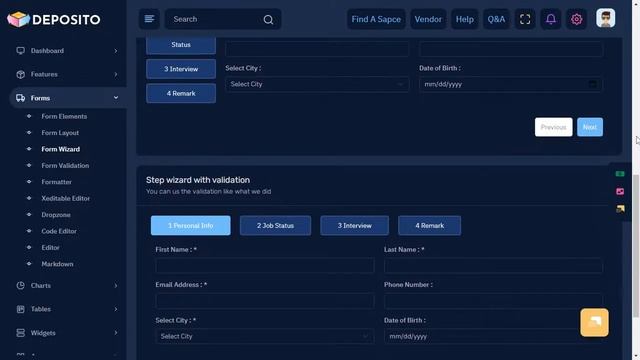Click the page vertical scrollbar
Screen dimensions: 640x360
click(636, 245)
